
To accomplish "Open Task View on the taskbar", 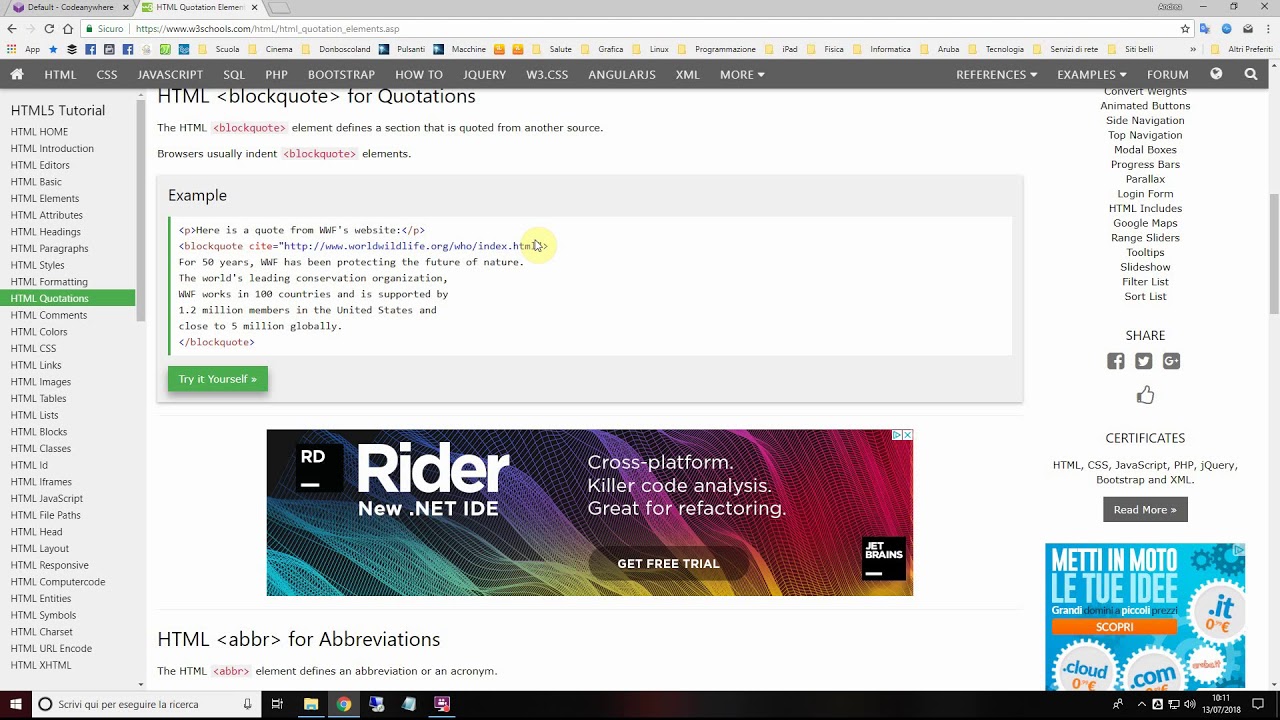I will (x=277, y=704).
